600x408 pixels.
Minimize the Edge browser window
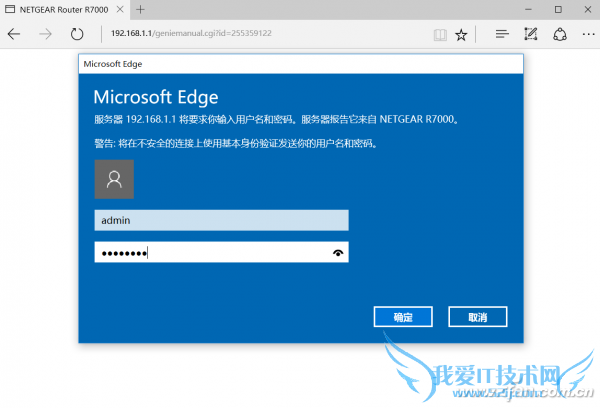(x=528, y=10)
